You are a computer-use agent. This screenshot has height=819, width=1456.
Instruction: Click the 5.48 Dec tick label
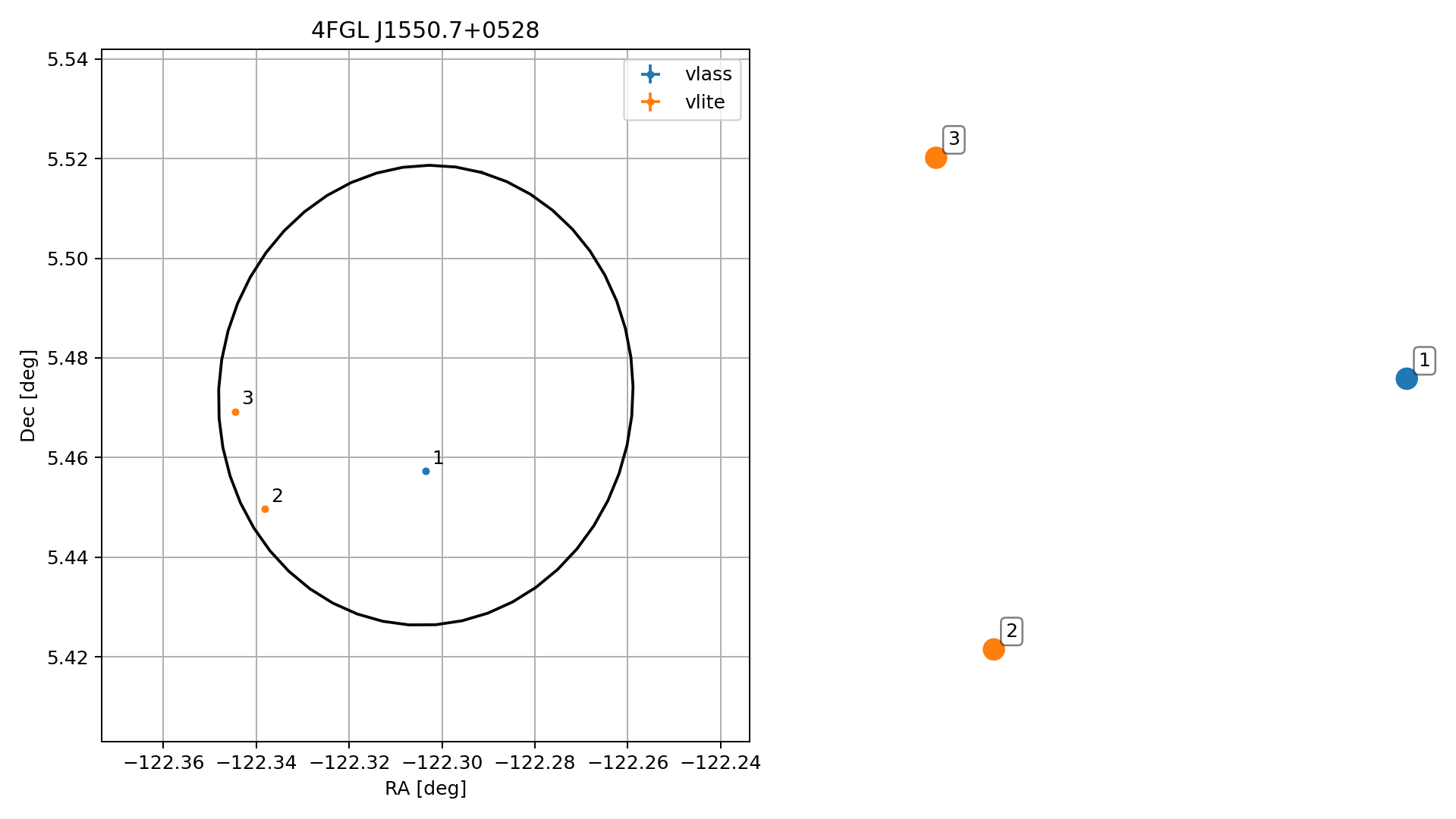(68, 358)
